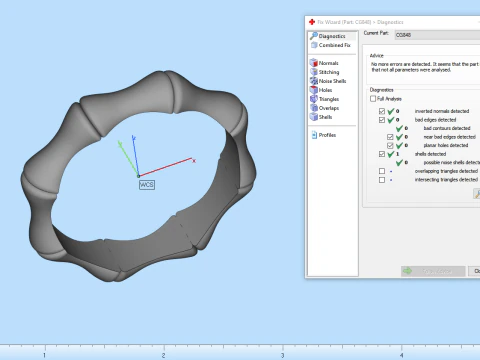Toggle the bad edges detected checkbox
480x360 pixels.
382,120
